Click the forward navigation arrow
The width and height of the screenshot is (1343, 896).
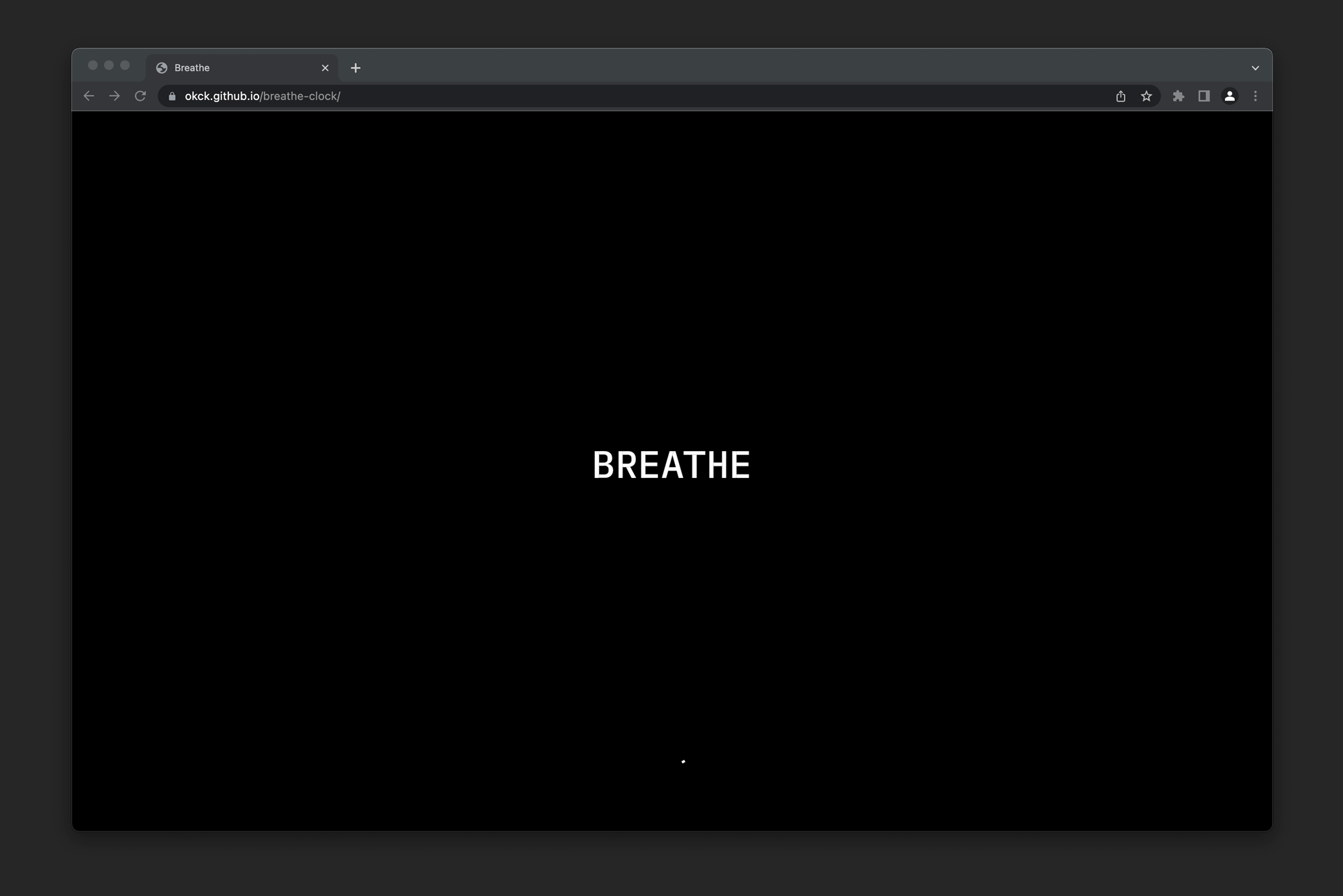115,96
